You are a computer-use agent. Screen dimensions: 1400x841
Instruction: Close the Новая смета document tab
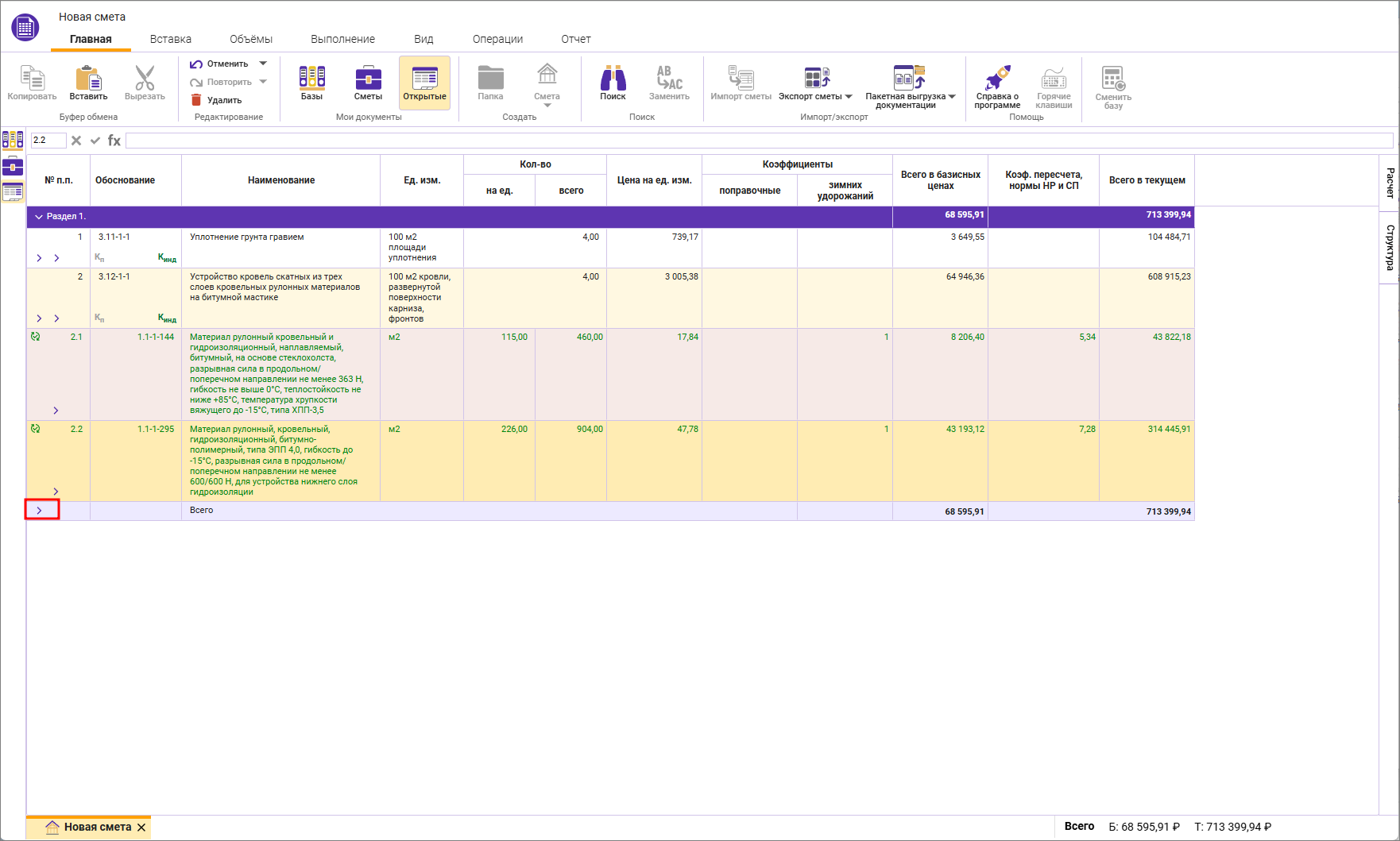141,827
